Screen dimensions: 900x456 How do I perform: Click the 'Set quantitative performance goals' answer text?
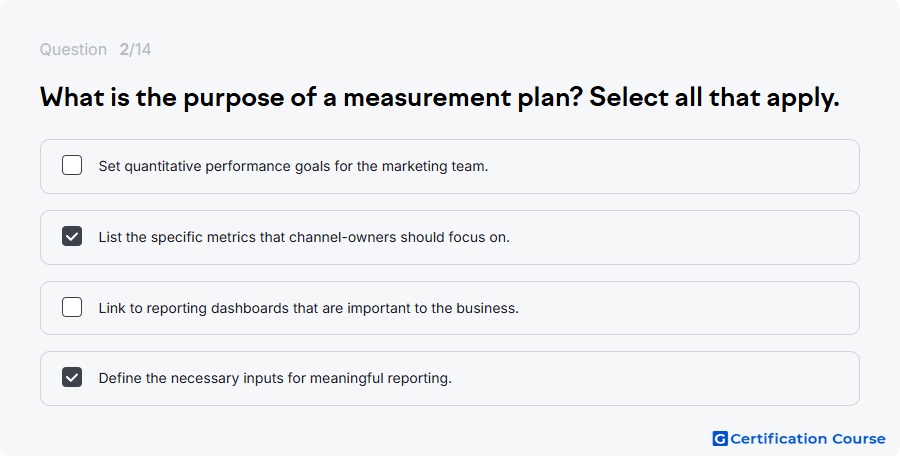tap(293, 166)
